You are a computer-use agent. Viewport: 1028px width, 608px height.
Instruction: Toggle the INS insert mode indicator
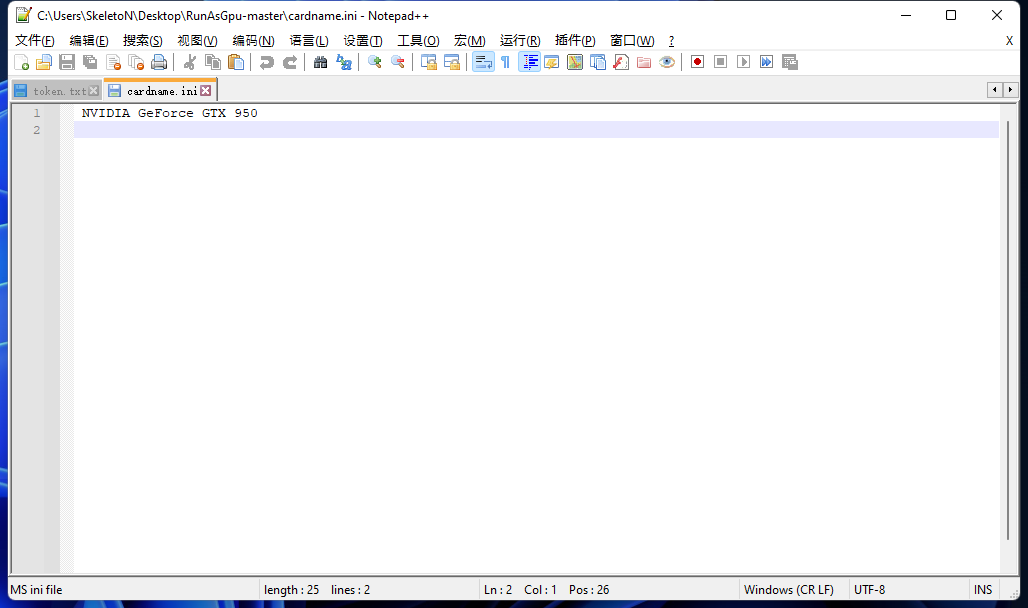coord(983,590)
